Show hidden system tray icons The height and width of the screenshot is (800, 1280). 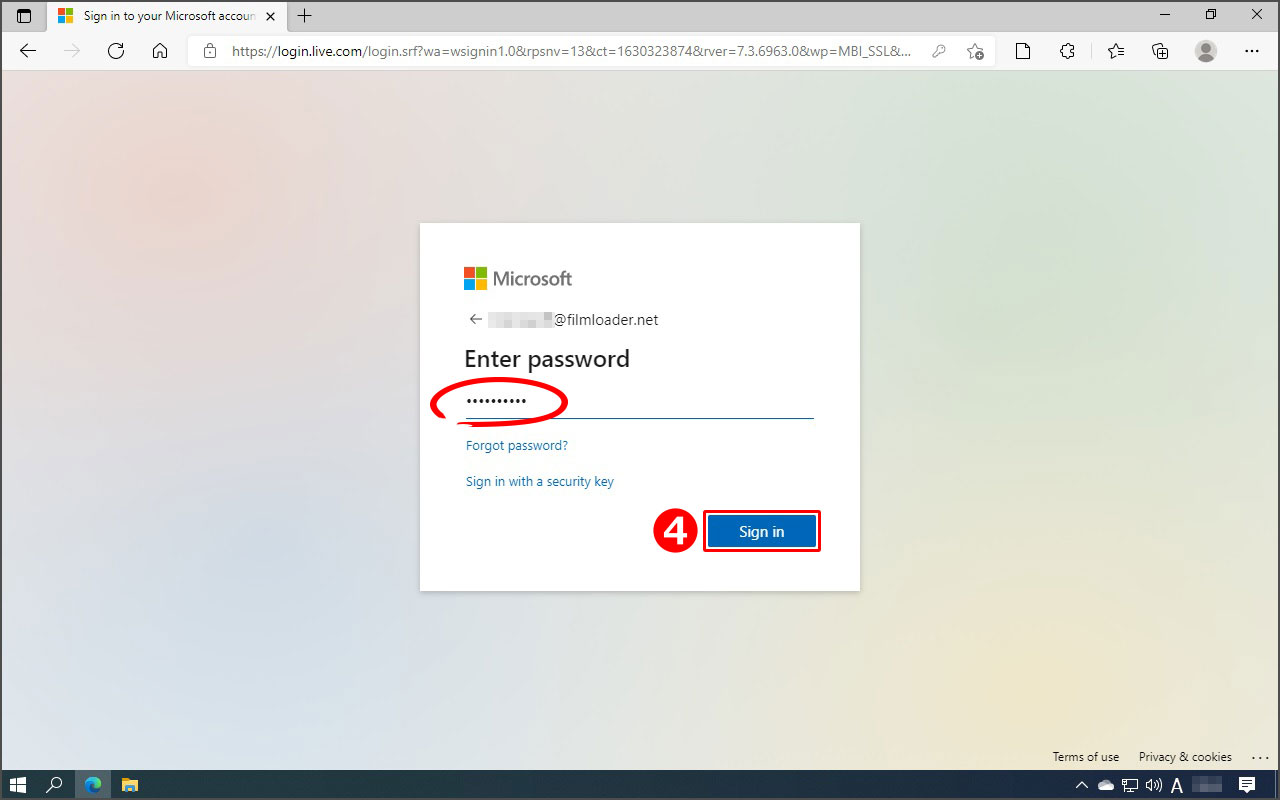pyautogui.click(x=1083, y=785)
